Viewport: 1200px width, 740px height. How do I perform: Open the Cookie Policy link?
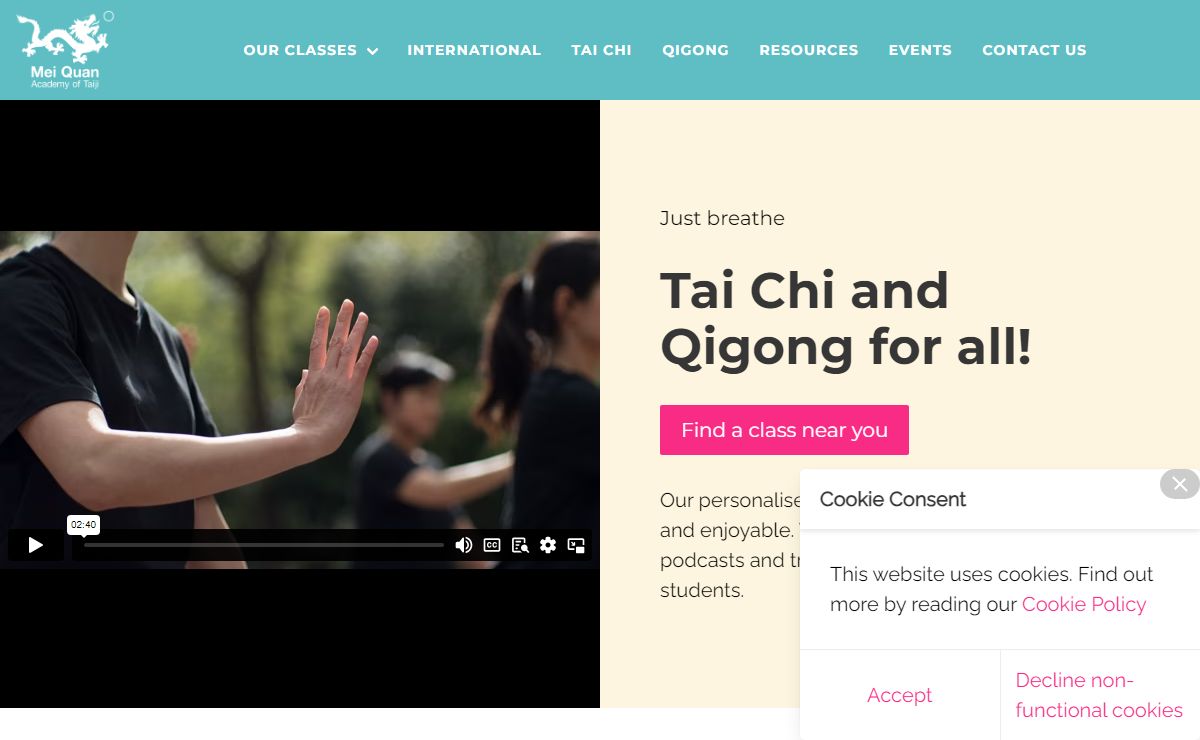tap(1084, 604)
